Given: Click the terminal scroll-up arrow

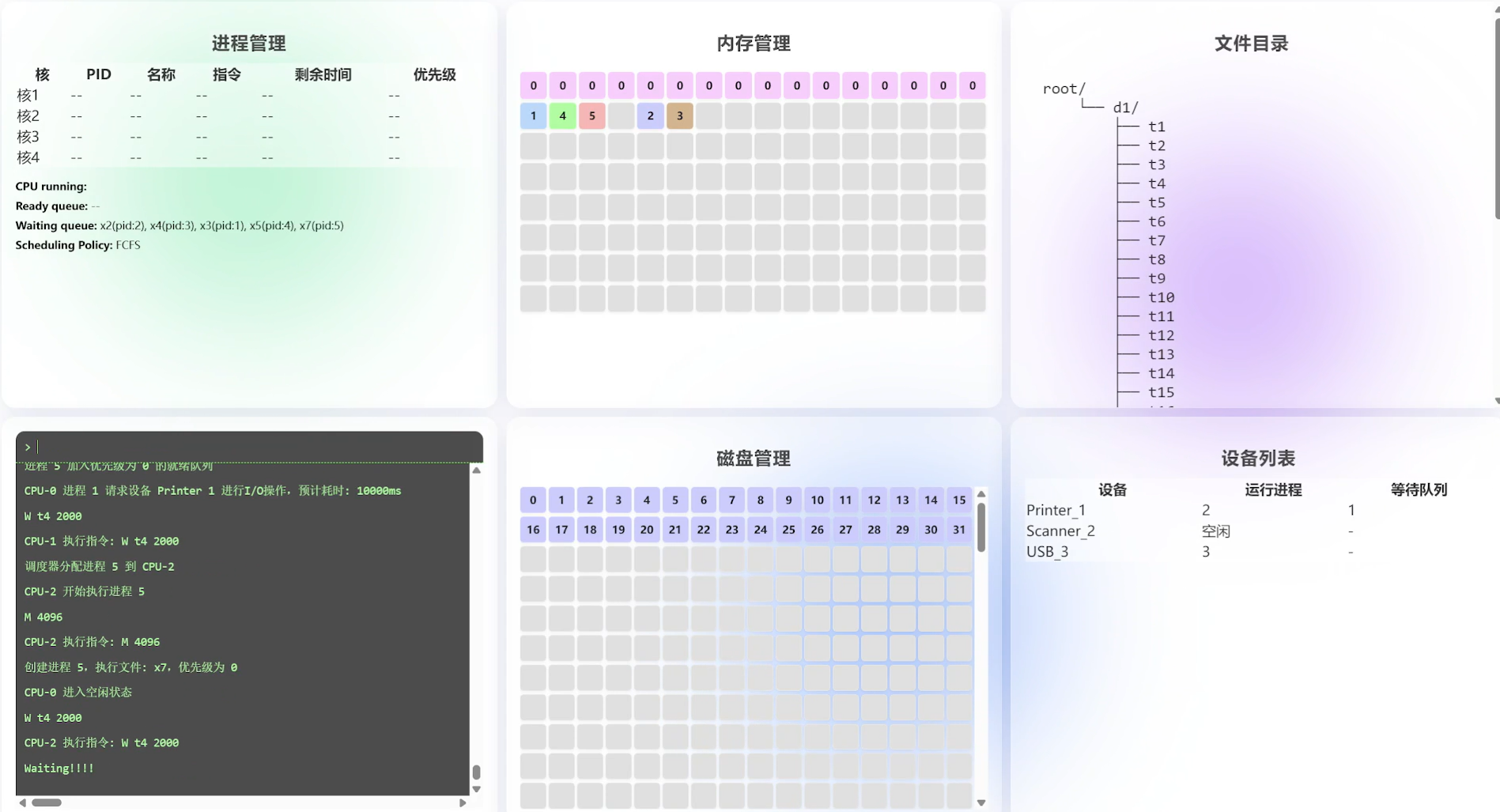Looking at the screenshot, I should (476, 470).
